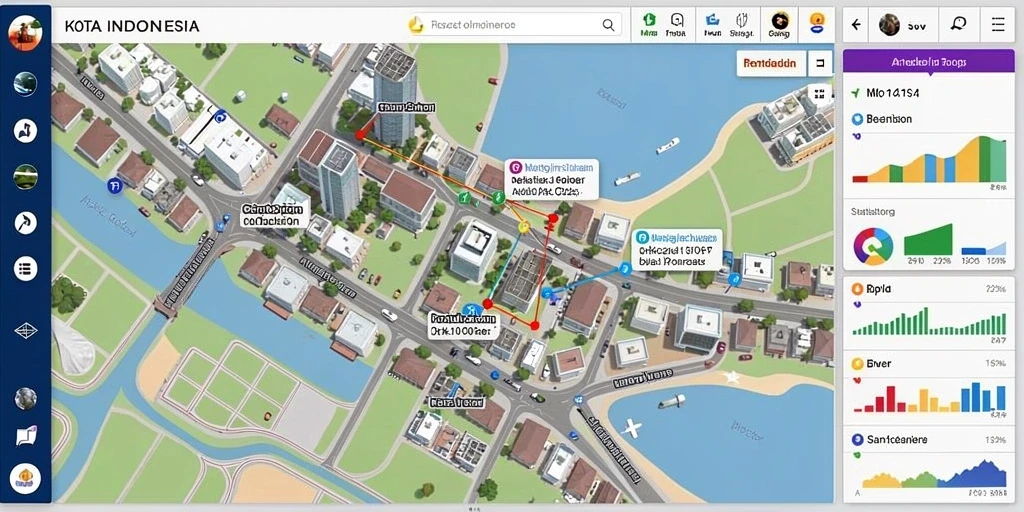This screenshot has width=1024, height=512.
Task: Click the magnifier in the search bar
Action: point(608,25)
